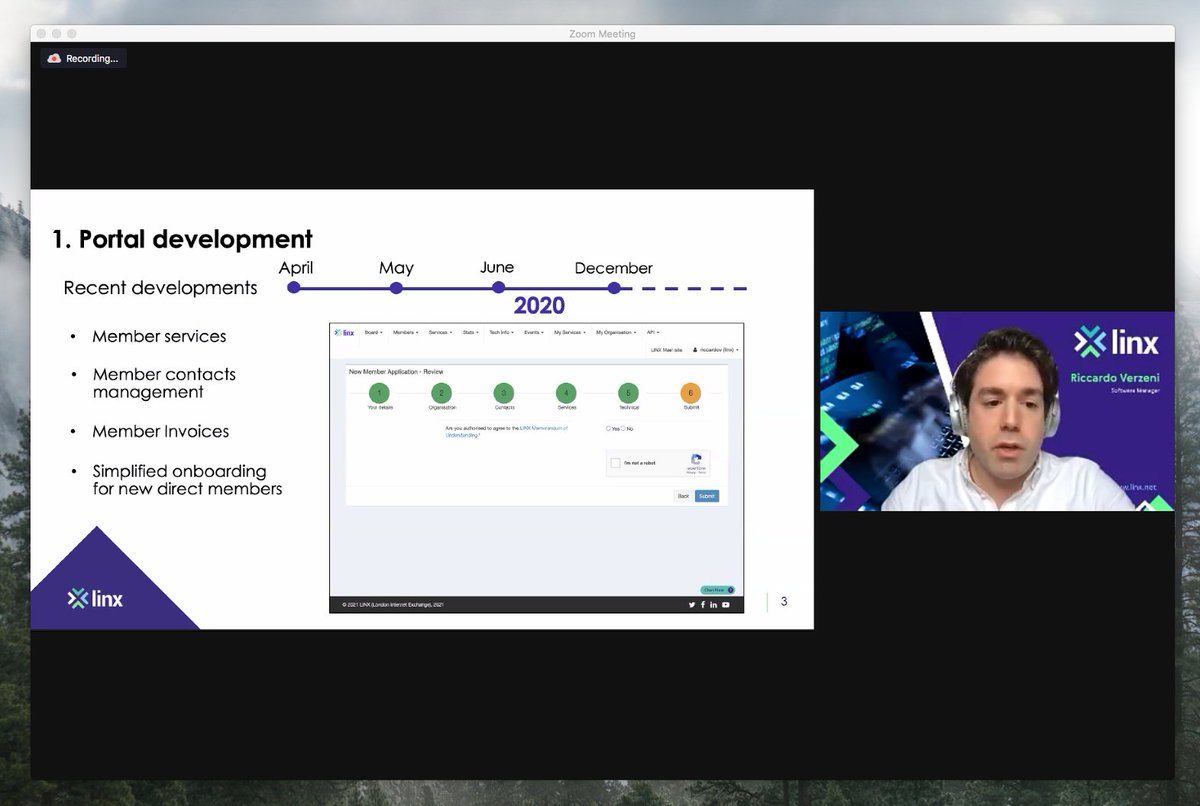Open the Events dropdown menu
Image resolution: width=1200 pixels, height=806 pixels.
click(533, 332)
